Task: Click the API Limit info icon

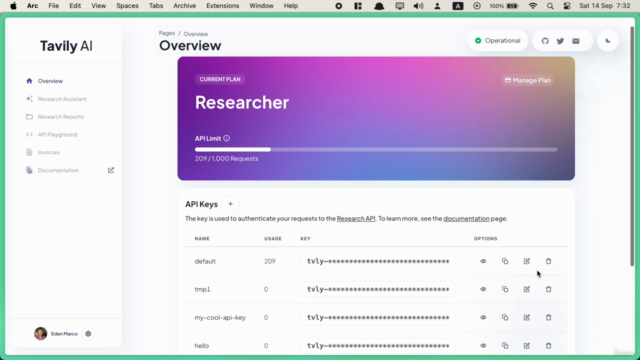Action: [x=227, y=138]
